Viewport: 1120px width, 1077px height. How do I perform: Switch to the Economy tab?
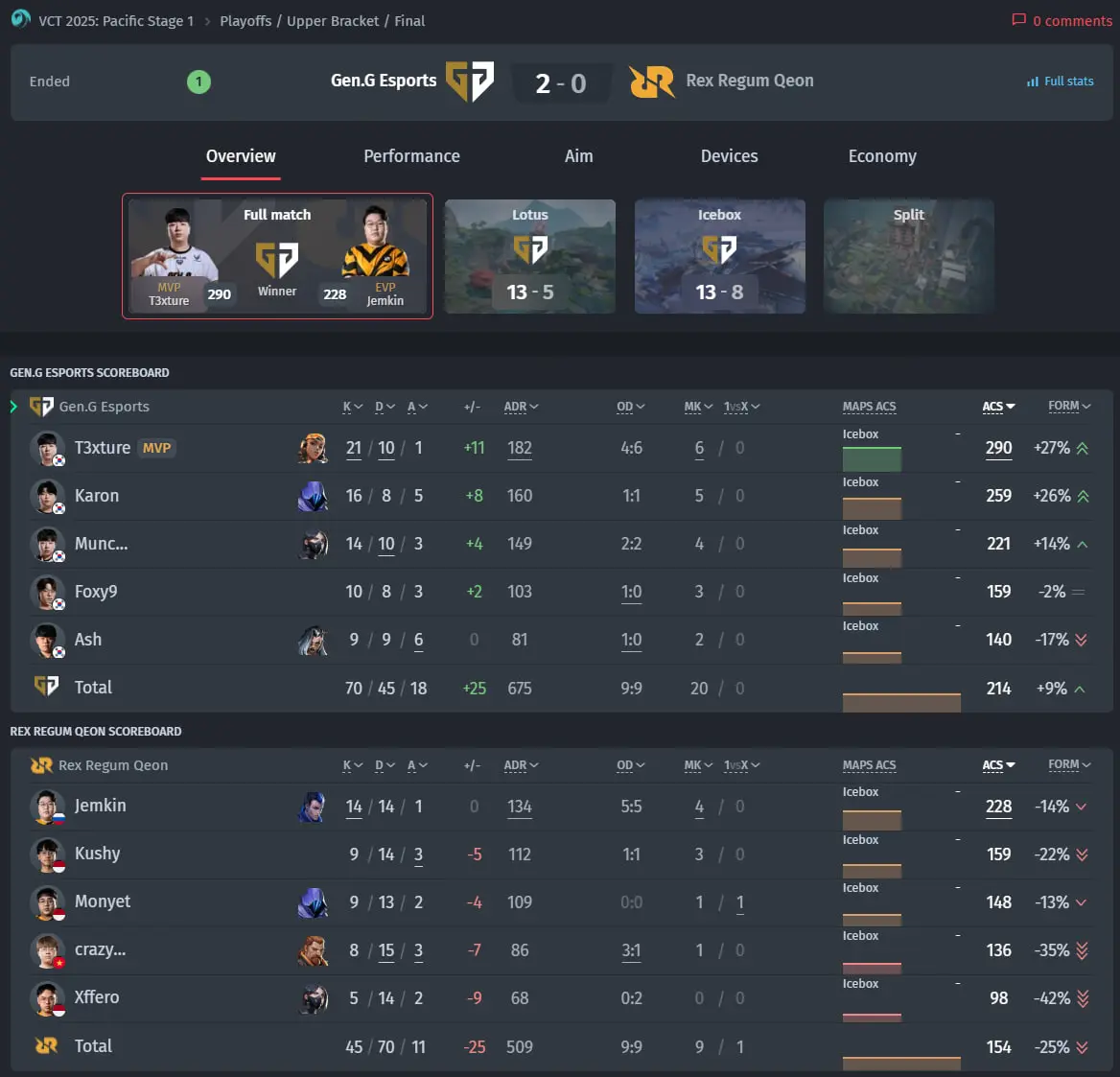coord(882,156)
